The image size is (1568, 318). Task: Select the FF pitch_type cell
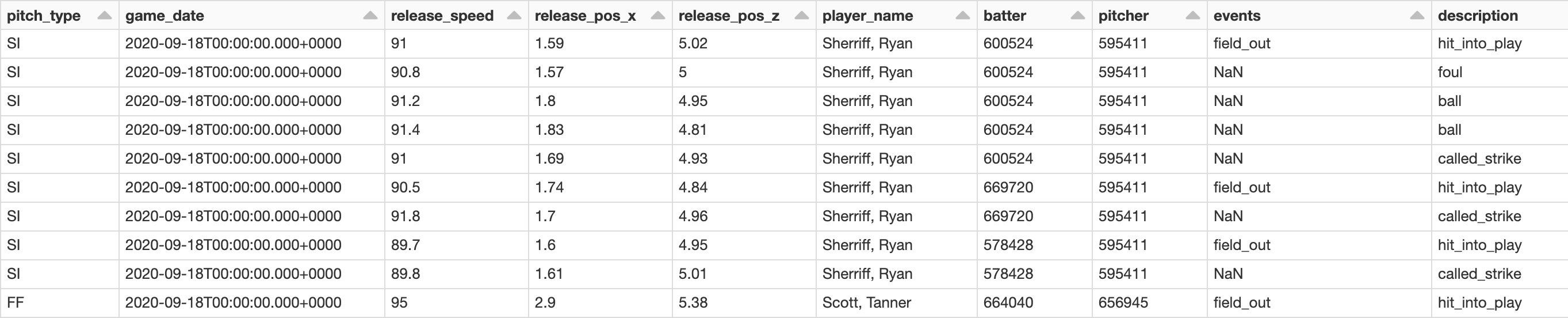(x=15, y=303)
